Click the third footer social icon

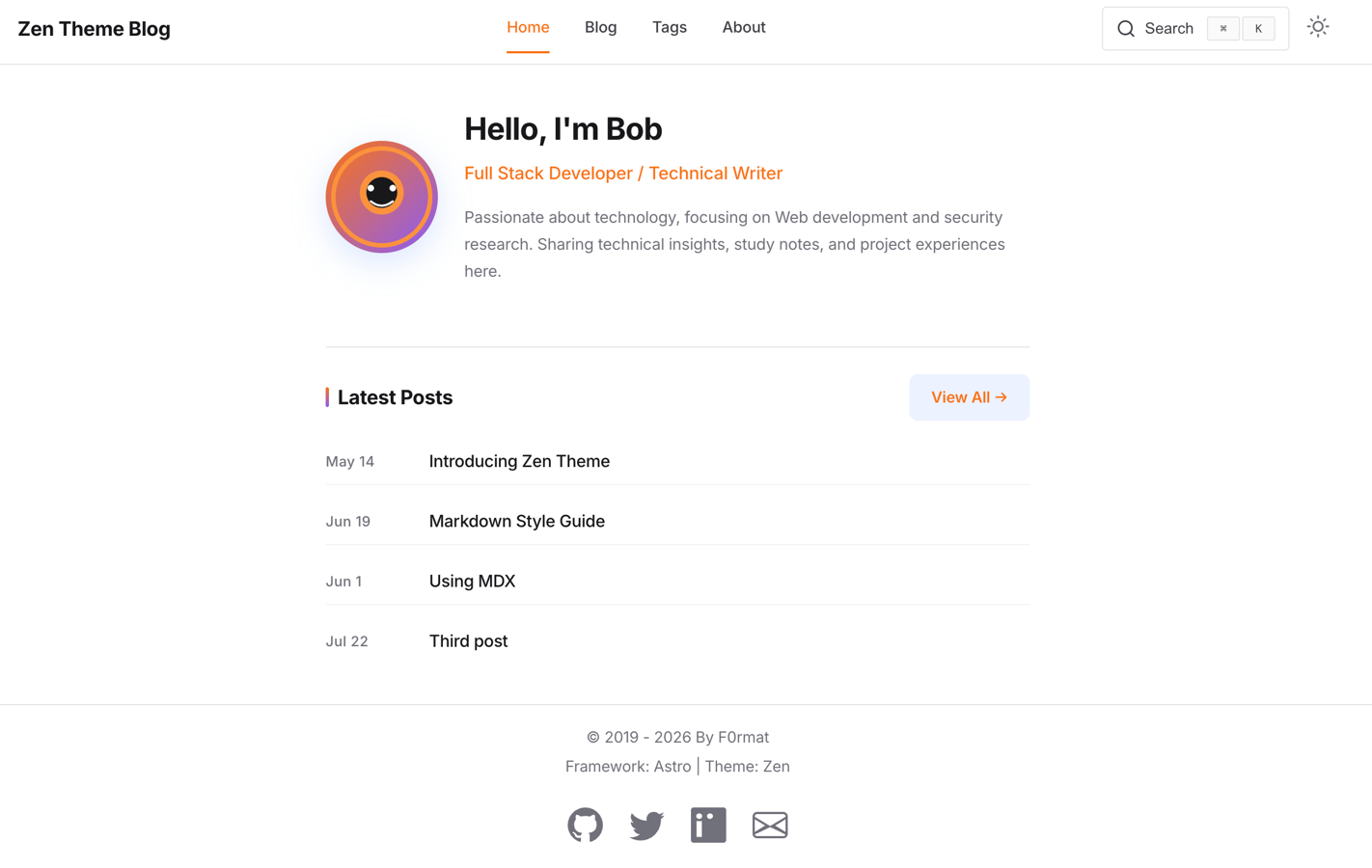coord(708,825)
